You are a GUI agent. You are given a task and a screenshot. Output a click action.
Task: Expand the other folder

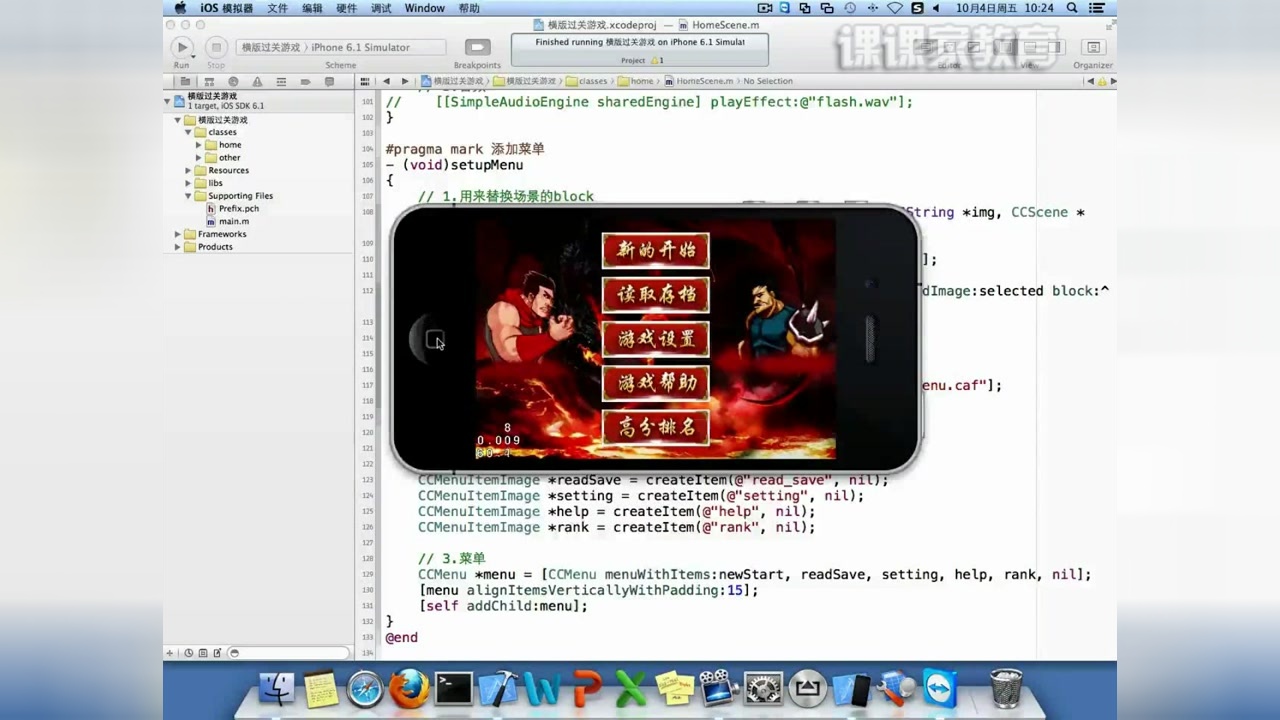[x=199, y=158]
